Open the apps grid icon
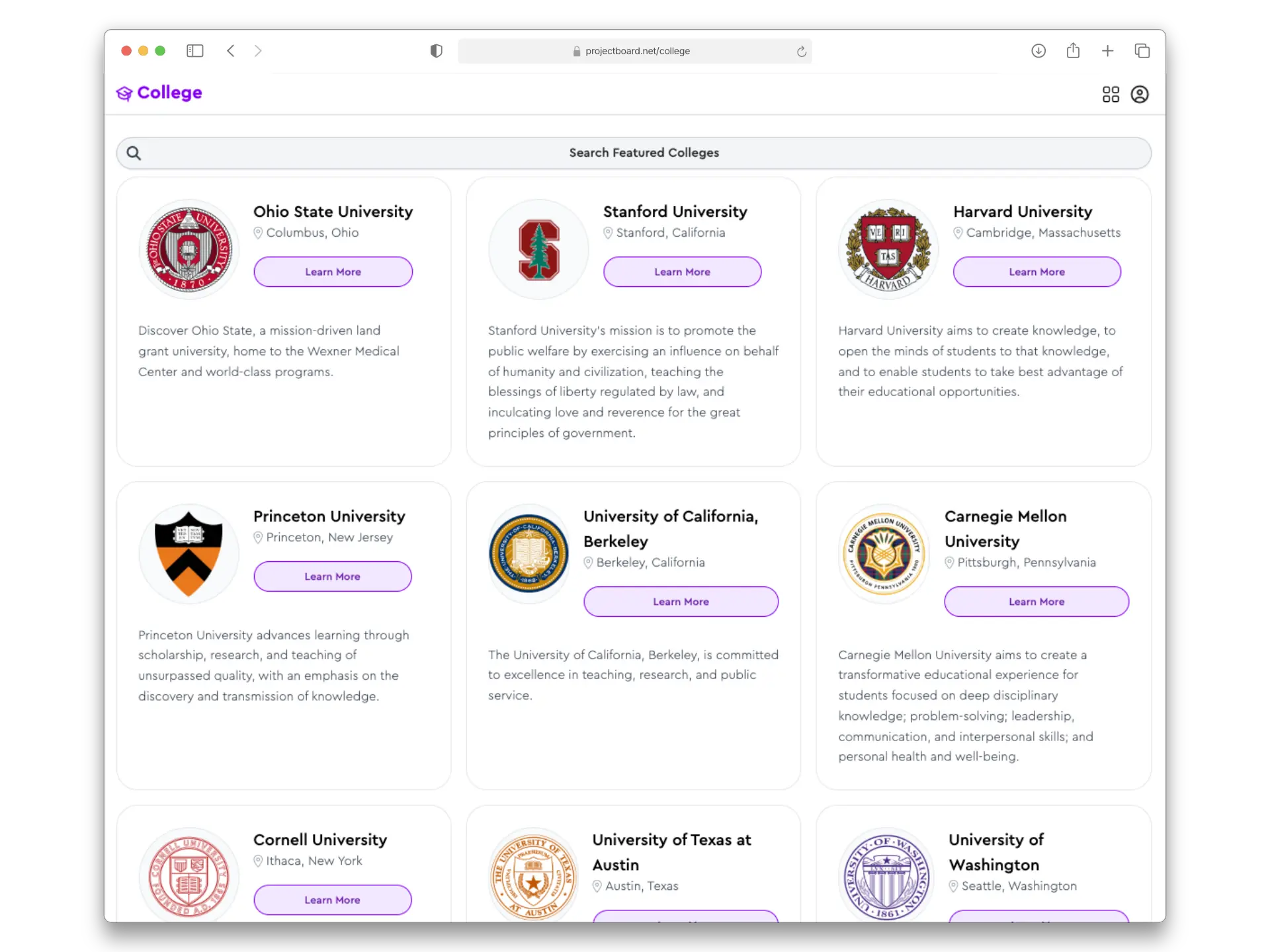 pyautogui.click(x=1111, y=95)
